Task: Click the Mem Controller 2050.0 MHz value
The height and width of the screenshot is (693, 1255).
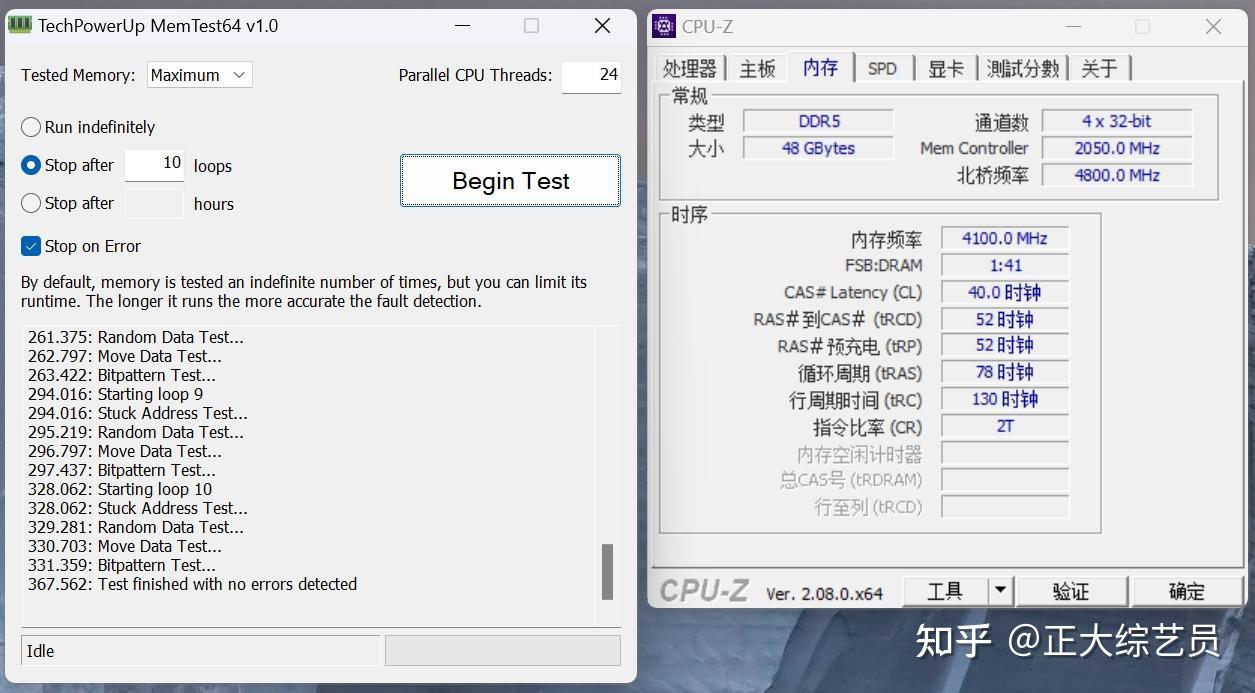Action: tap(1116, 148)
